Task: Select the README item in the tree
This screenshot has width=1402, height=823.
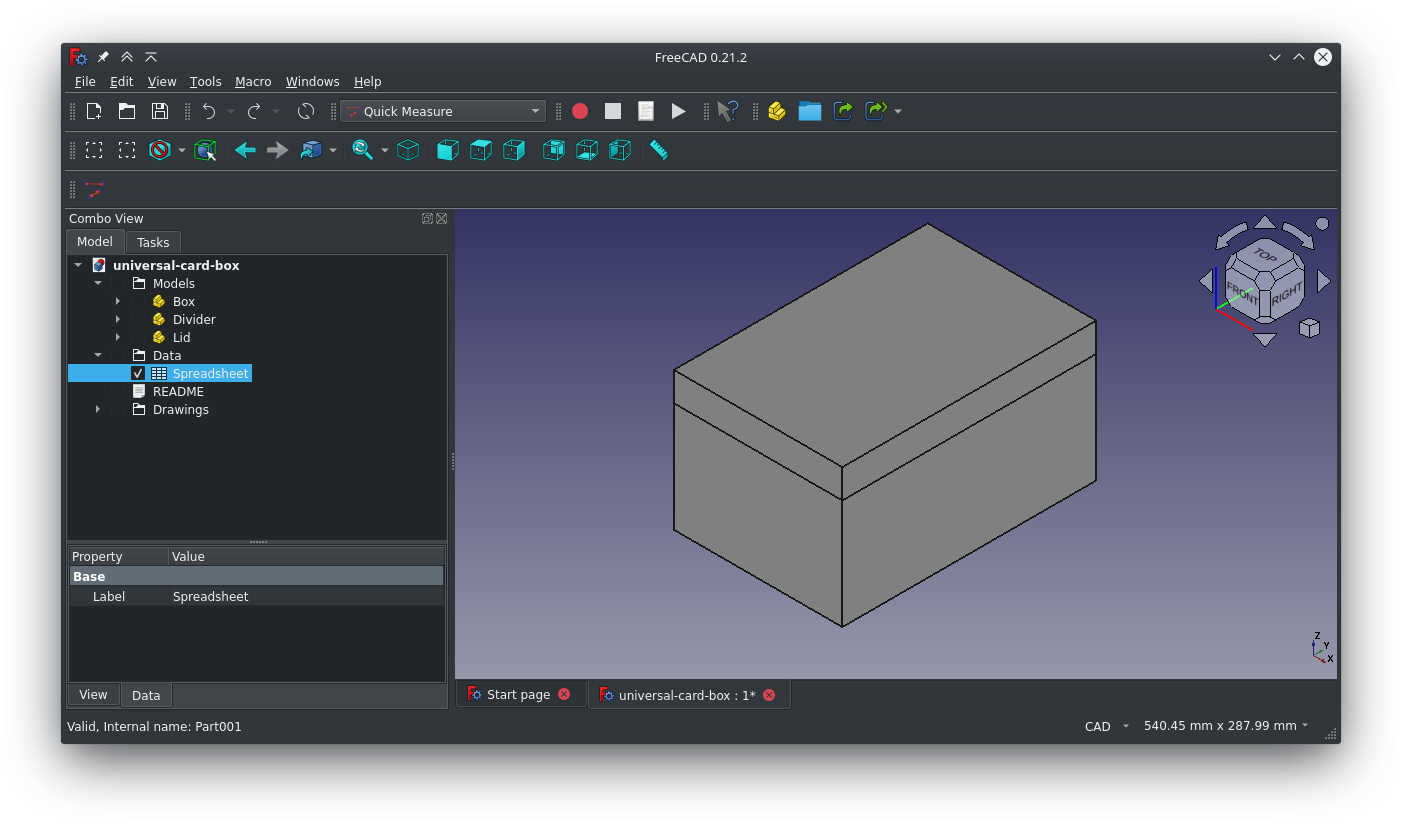Action: click(178, 391)
